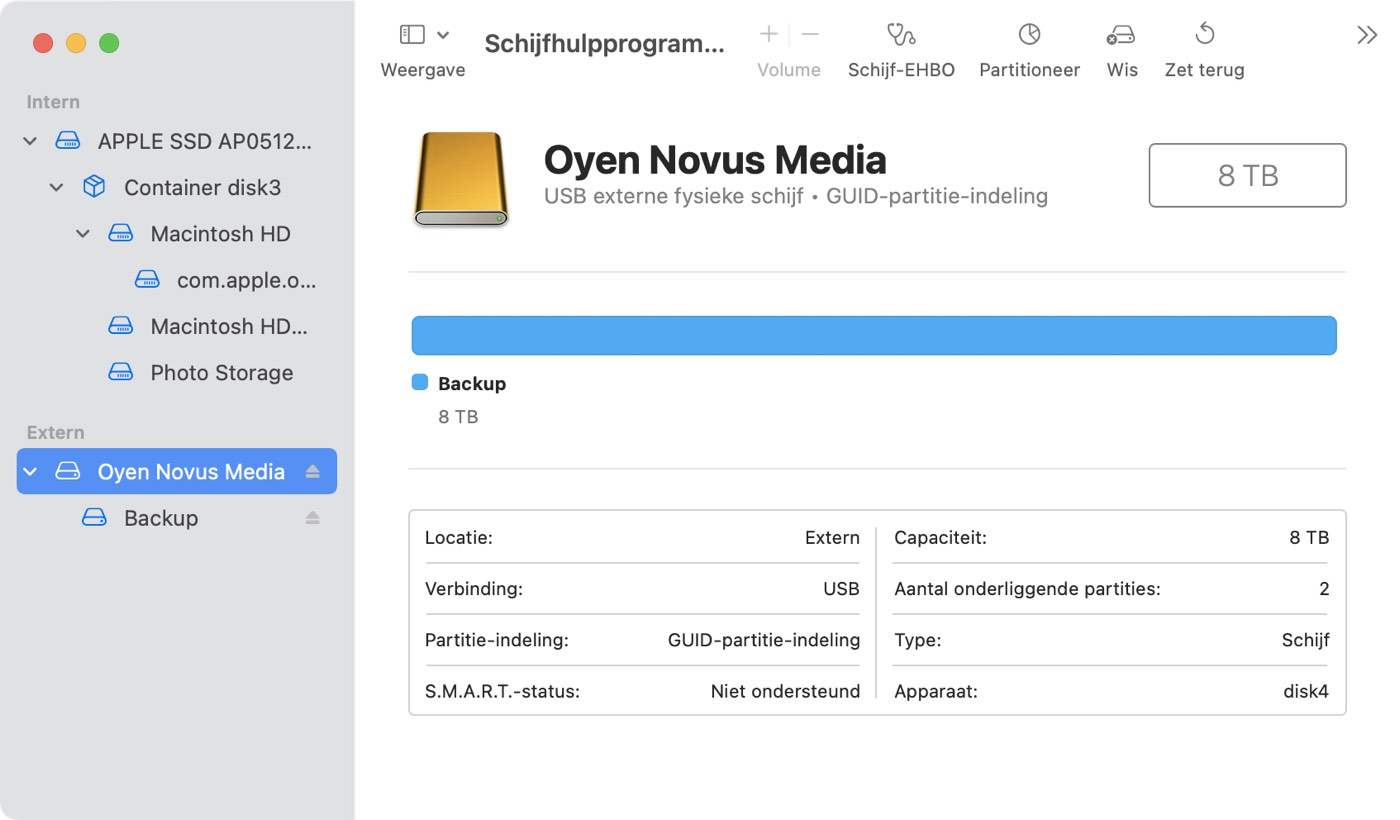Click the Photo Storage drive icon

coord(121,373)
